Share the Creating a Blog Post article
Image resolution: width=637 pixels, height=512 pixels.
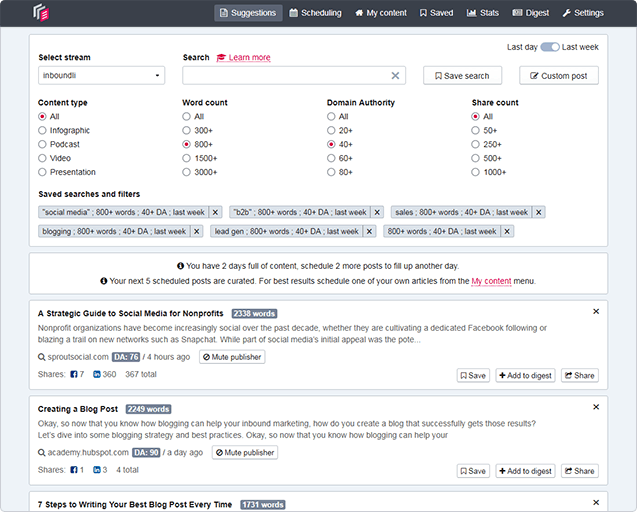point(580,471)
